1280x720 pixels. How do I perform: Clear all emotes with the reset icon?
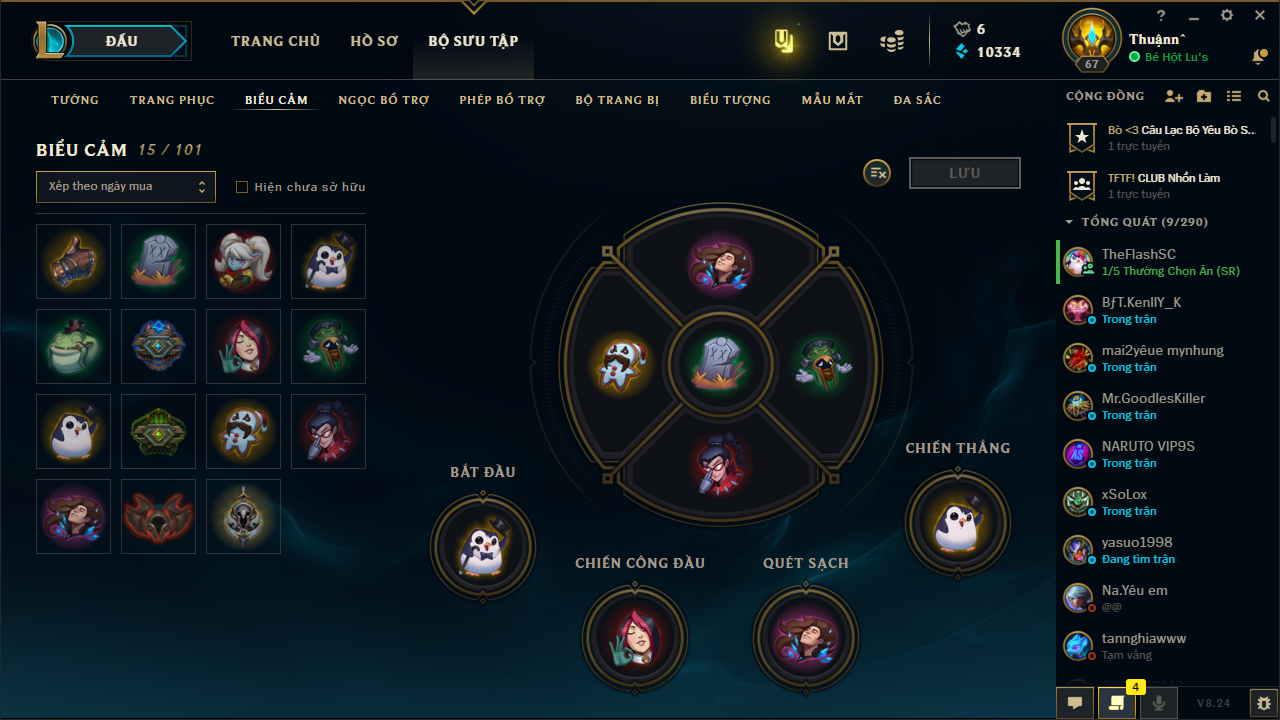tap(877, 173)
